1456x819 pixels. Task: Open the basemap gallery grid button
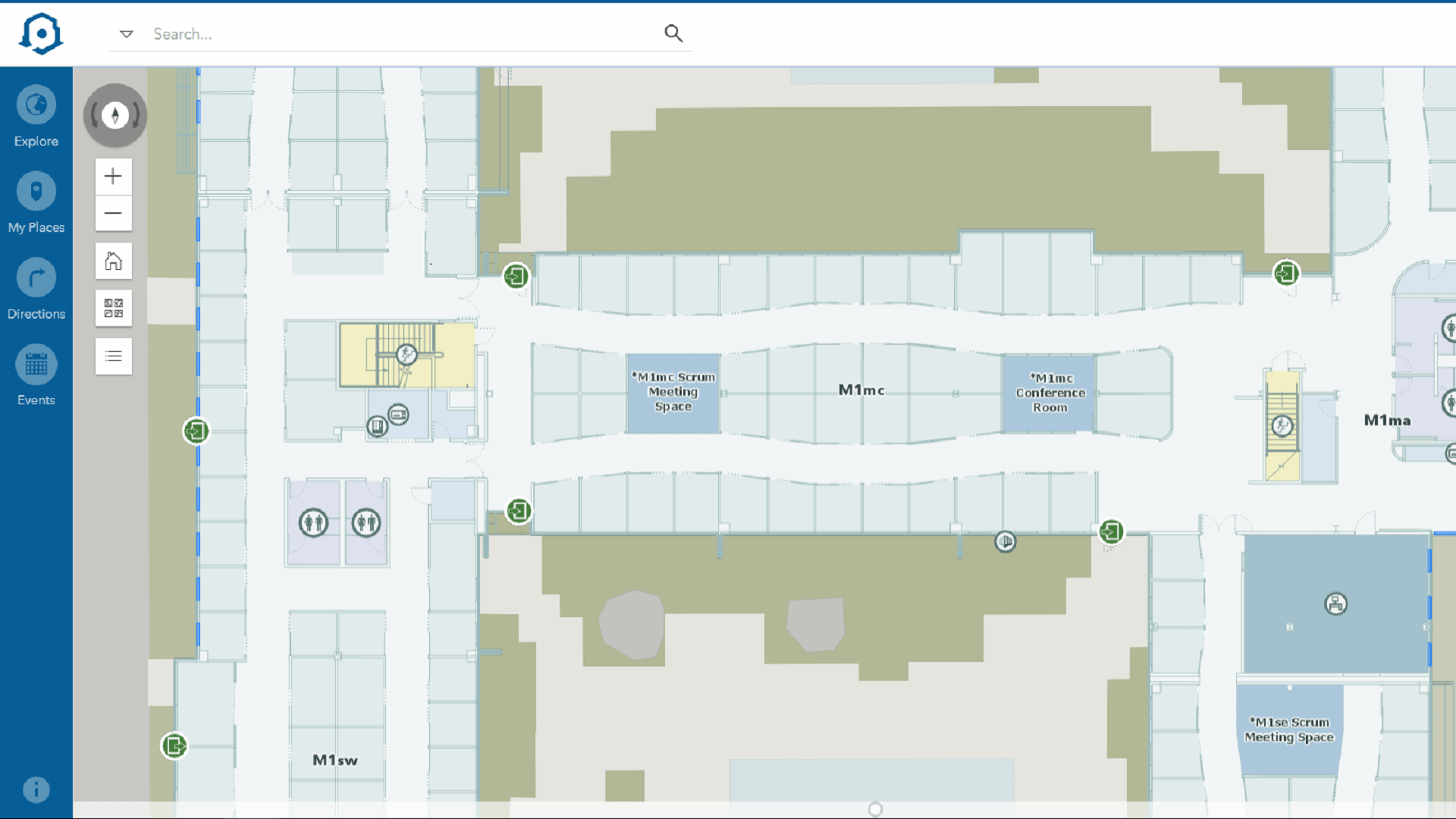tap(114, 308)
